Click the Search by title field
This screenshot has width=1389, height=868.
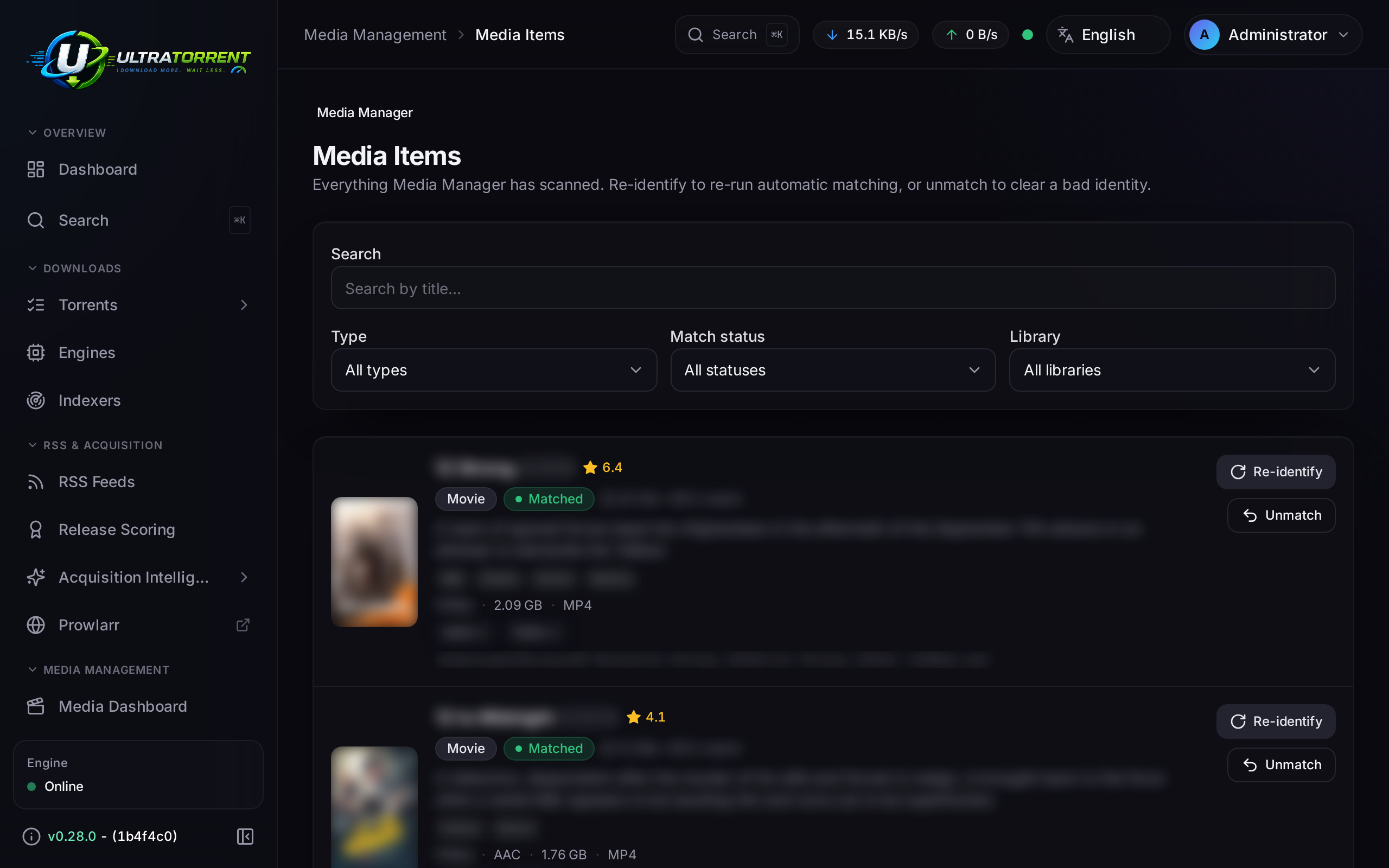pyautogui.click(x=833, y=288)
